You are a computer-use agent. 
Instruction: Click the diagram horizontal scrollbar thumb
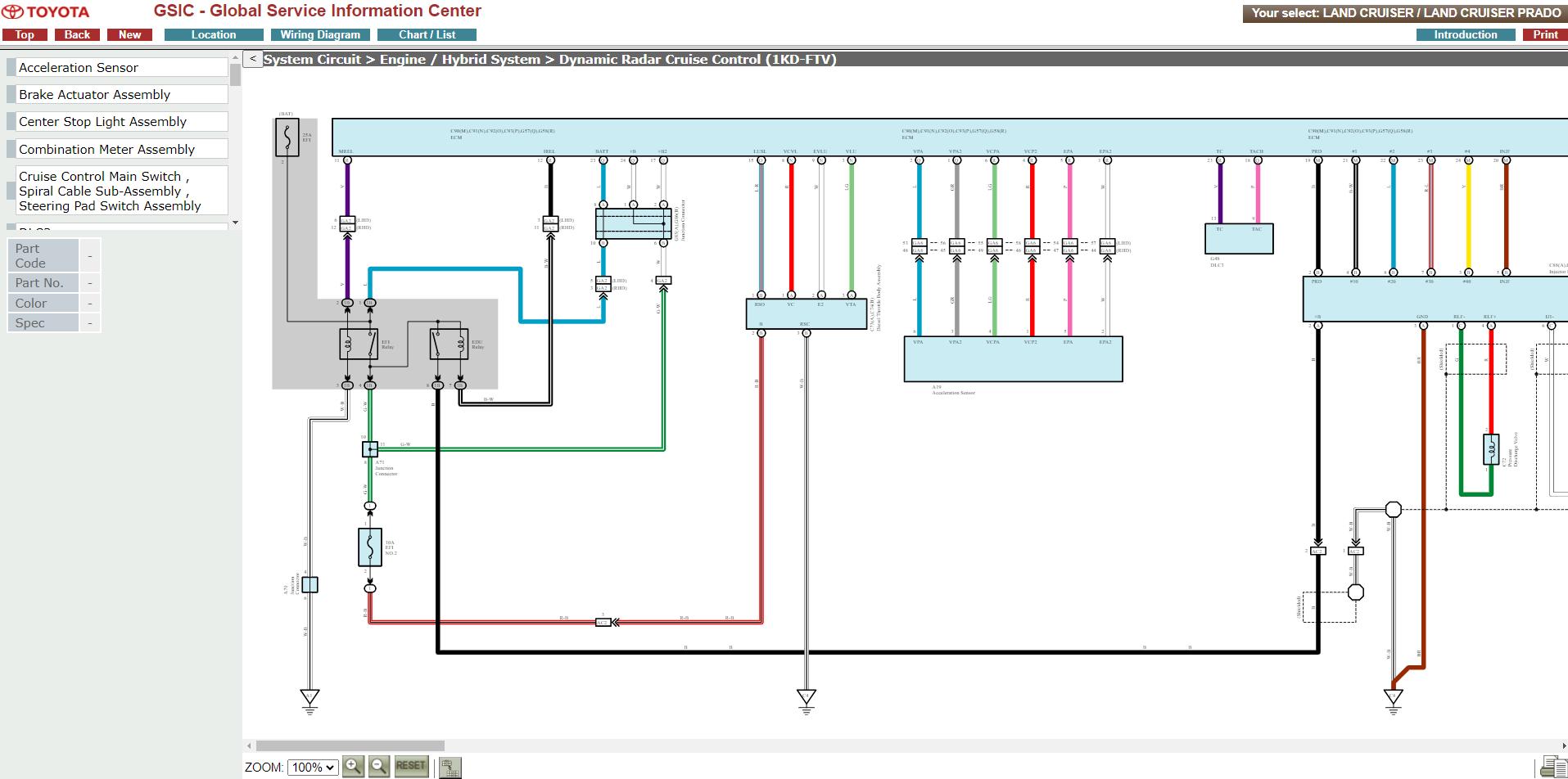pyautogui.click(x=350, y=746)
